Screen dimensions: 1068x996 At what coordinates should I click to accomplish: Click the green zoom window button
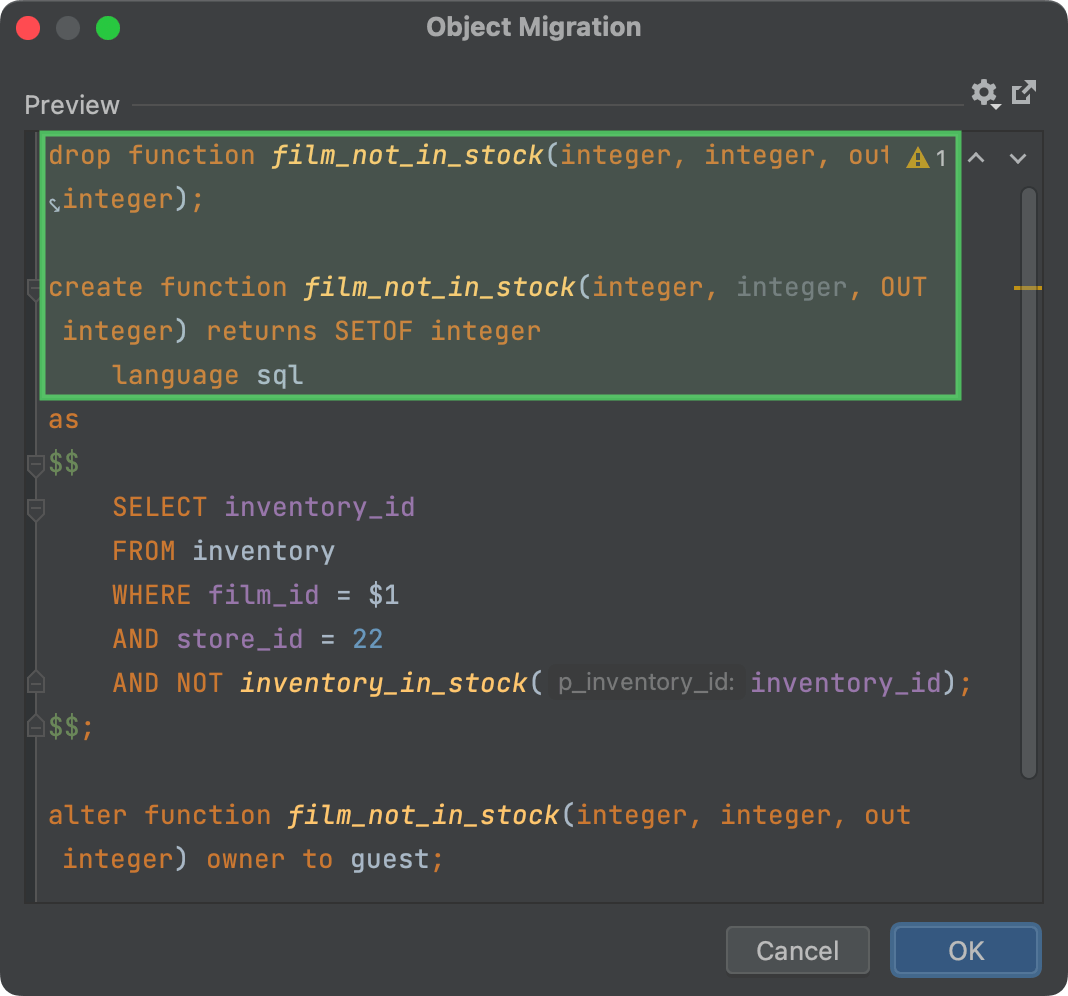(x=108, y=28)
